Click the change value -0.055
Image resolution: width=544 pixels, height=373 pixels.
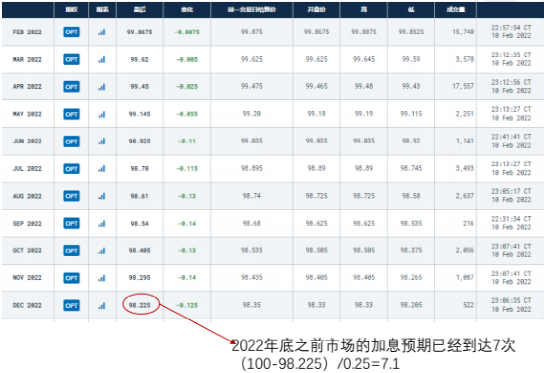187,114
